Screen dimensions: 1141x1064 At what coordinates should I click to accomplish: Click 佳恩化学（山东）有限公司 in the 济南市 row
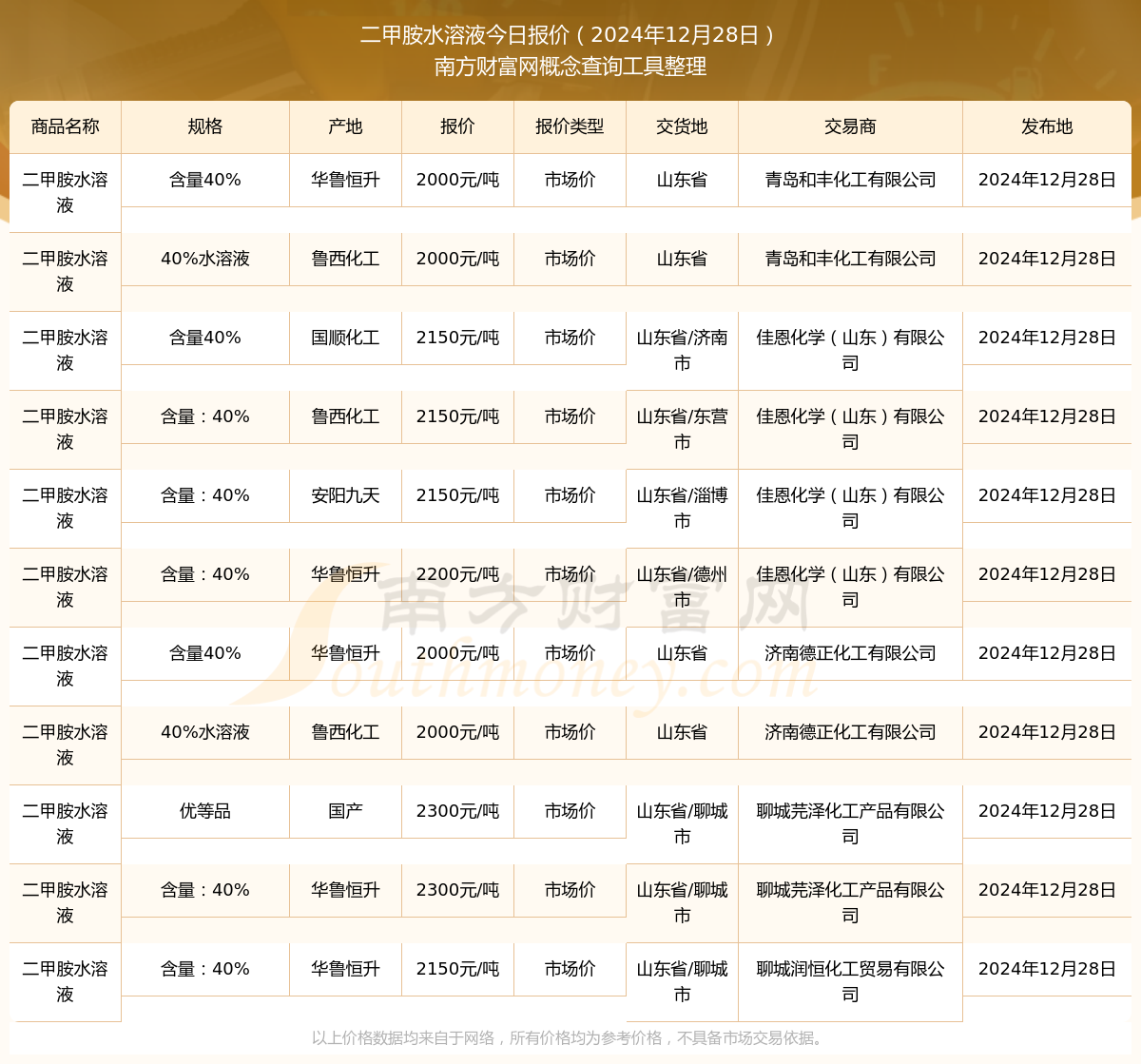pos(850,350)
